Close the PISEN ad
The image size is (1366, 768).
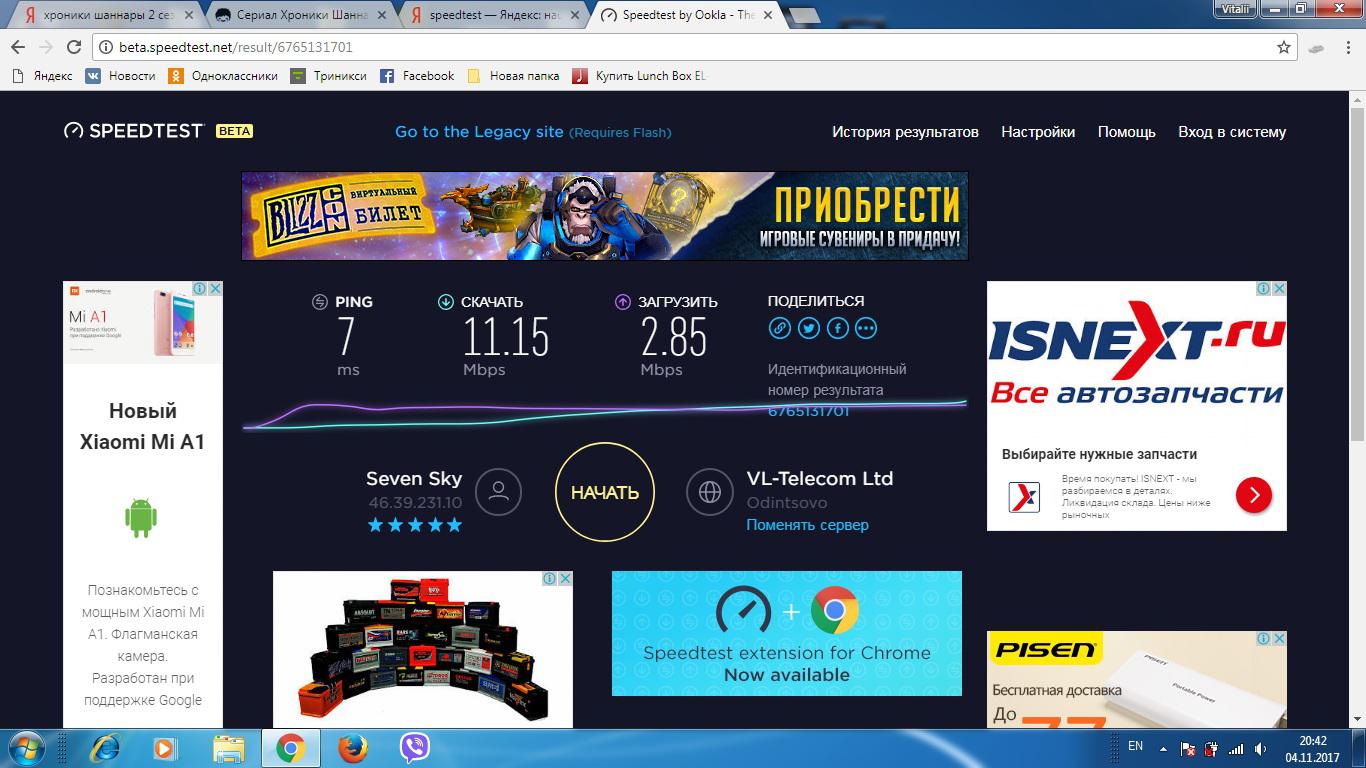pos(1279,638)
